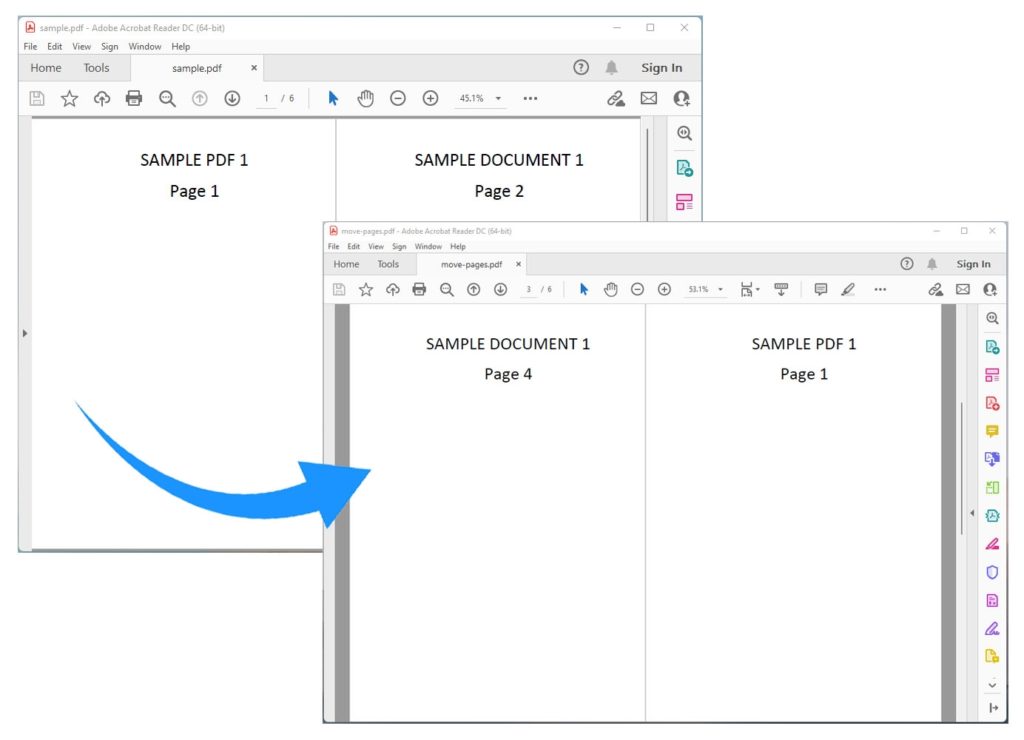Activate the Selection arrow tool in sample.pdf toolbar

[x=333, y=98]
